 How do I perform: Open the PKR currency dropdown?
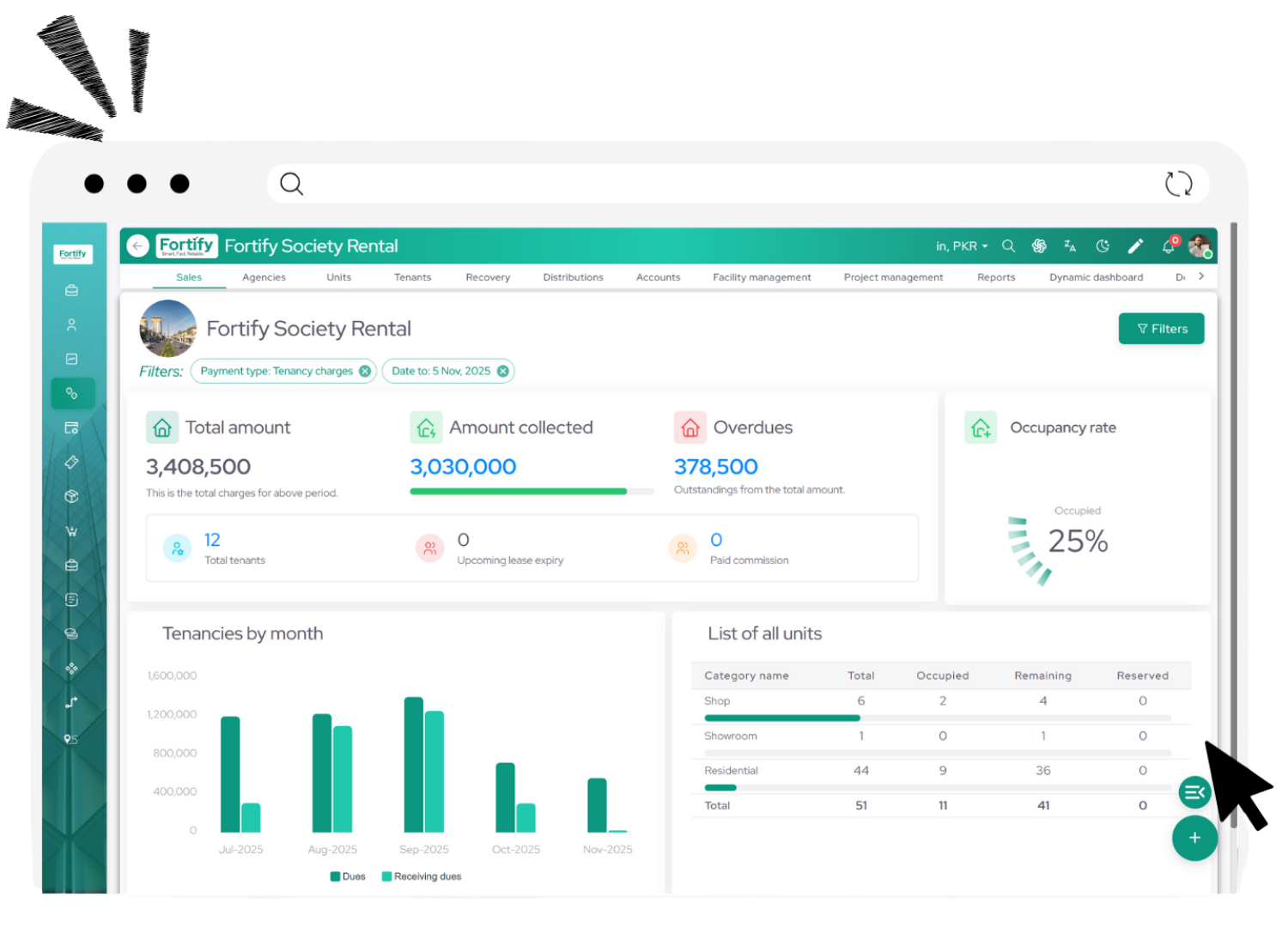(x=962, y=246)
